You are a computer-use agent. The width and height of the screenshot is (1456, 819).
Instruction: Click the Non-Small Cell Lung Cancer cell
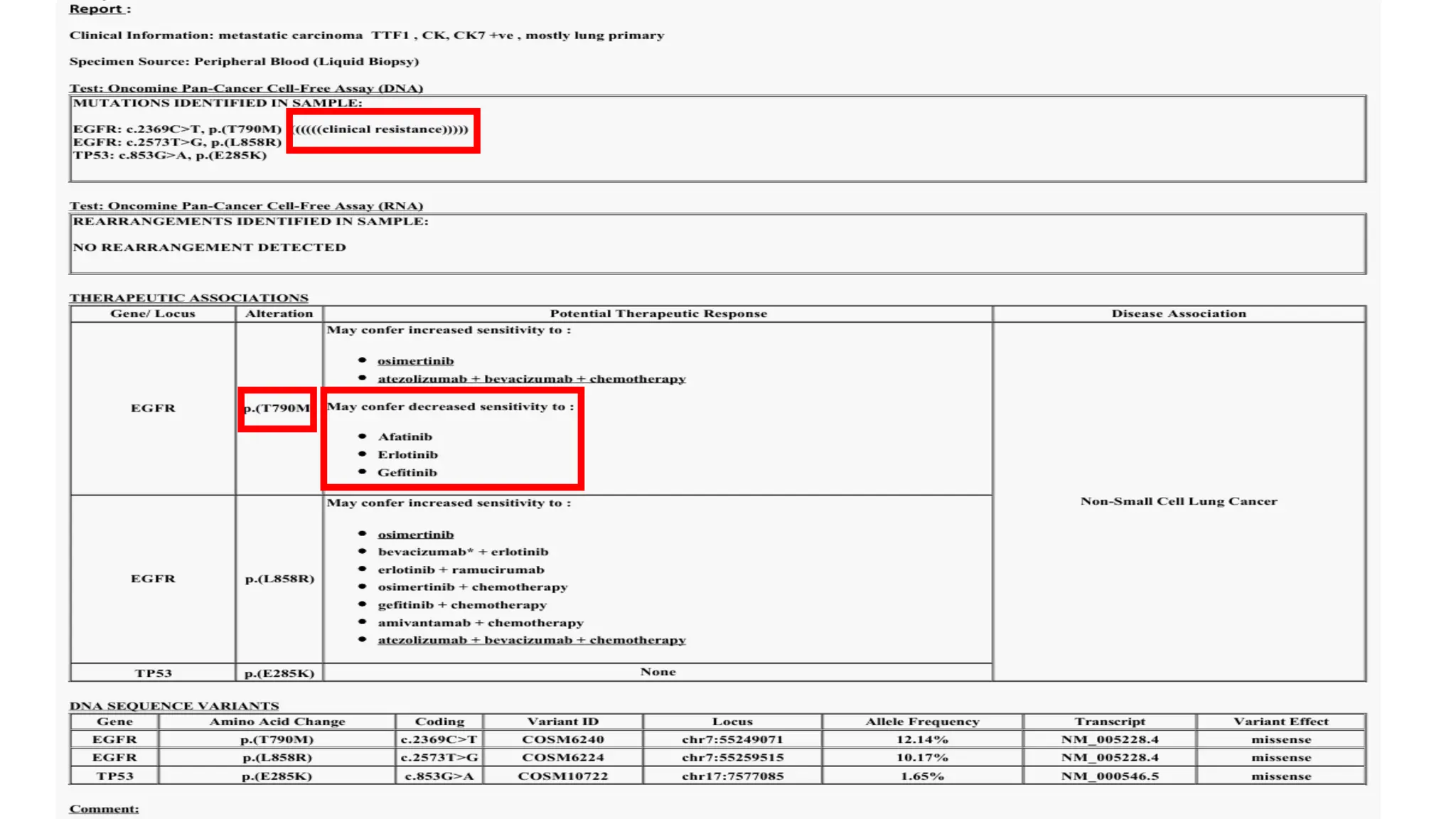[x=1178, y=501]
